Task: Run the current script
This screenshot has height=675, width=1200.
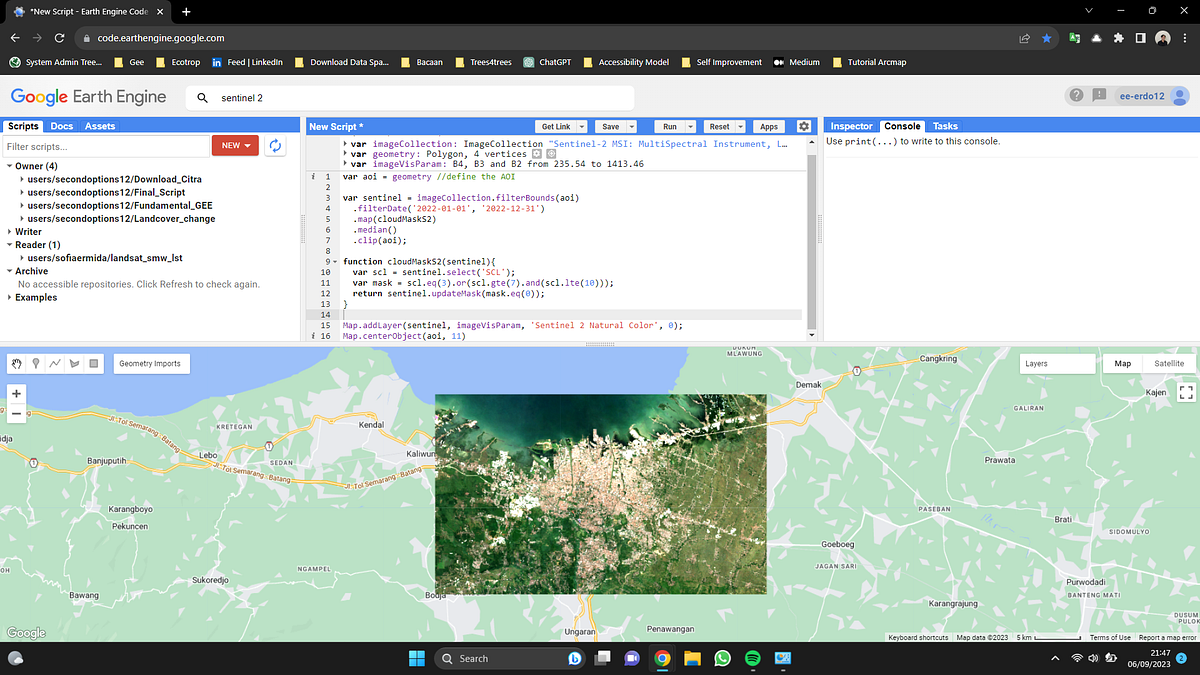Action: (x=668, y=126)
